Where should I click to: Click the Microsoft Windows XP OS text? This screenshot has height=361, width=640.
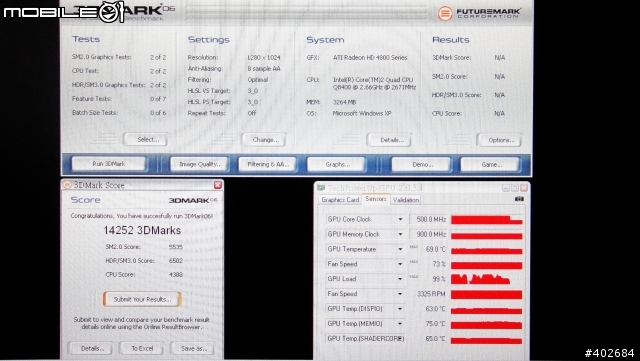(362, 113)
